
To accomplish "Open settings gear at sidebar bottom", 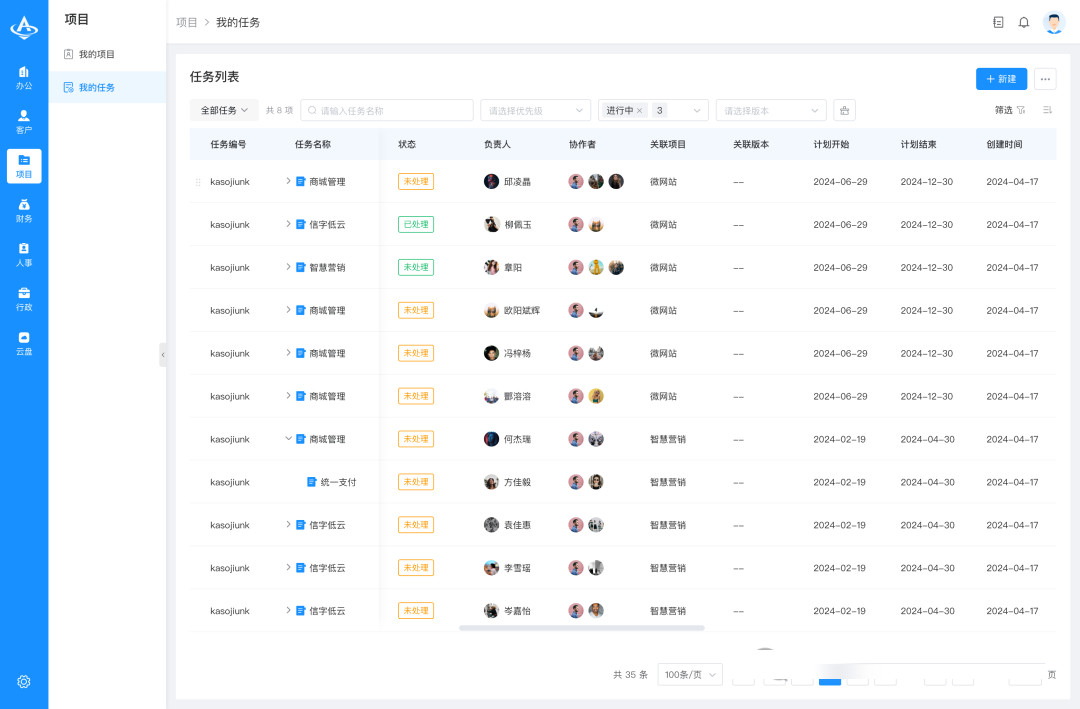I will click(x=24, y=681).
